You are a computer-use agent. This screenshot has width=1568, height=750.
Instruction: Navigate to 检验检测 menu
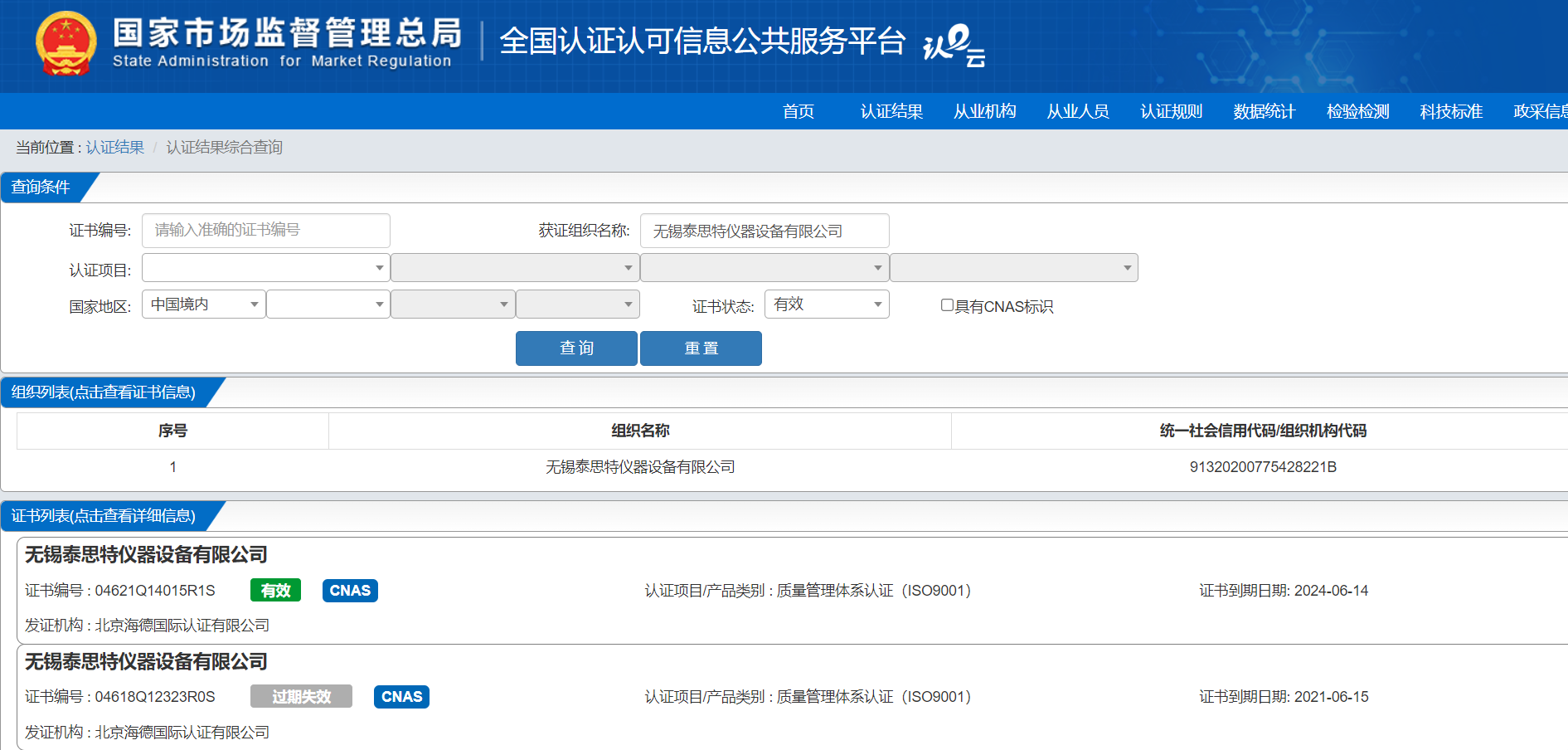(x=1358, y=111)
